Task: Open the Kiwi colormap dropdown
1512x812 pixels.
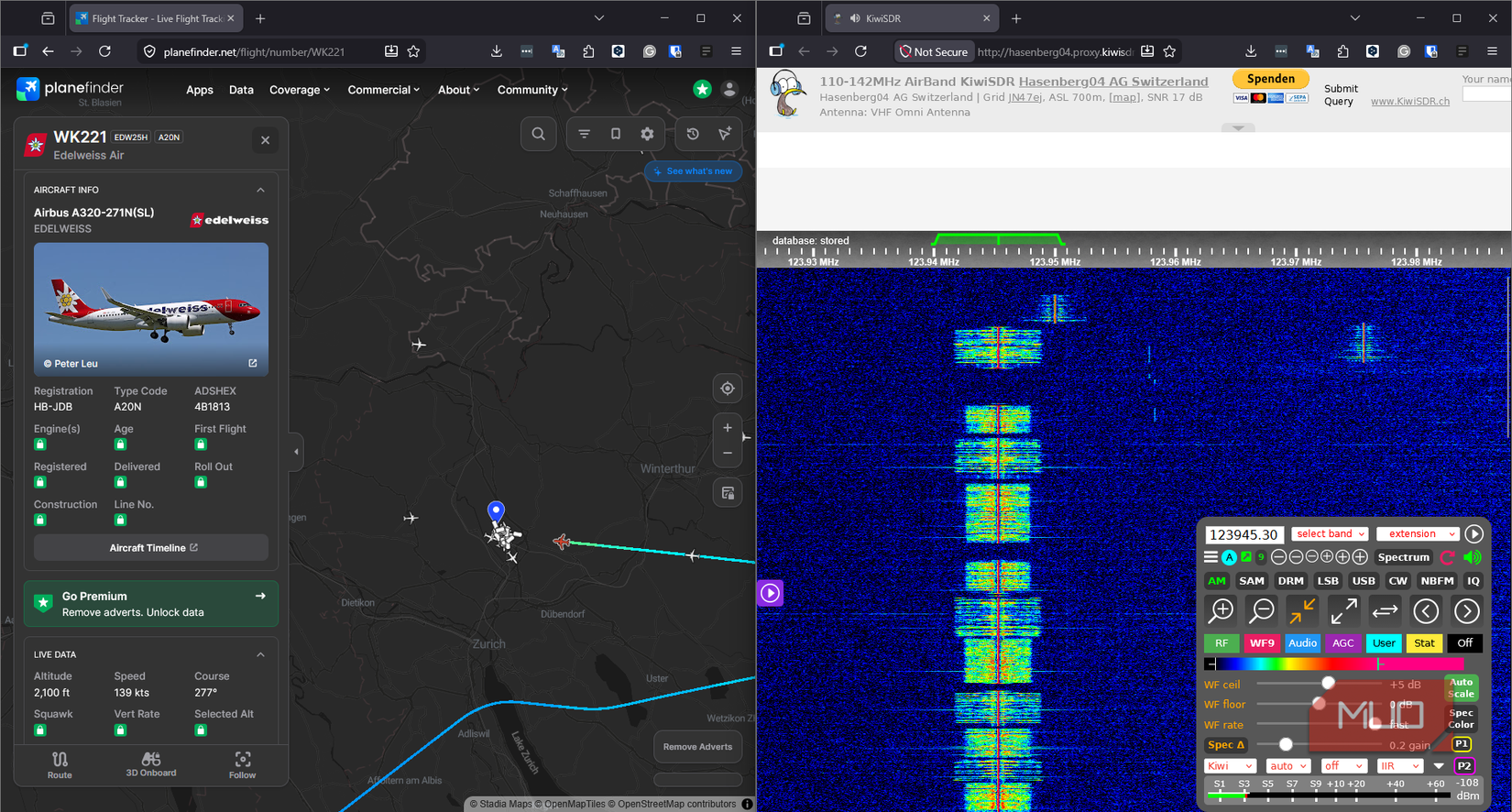Action: (1229, 766)
